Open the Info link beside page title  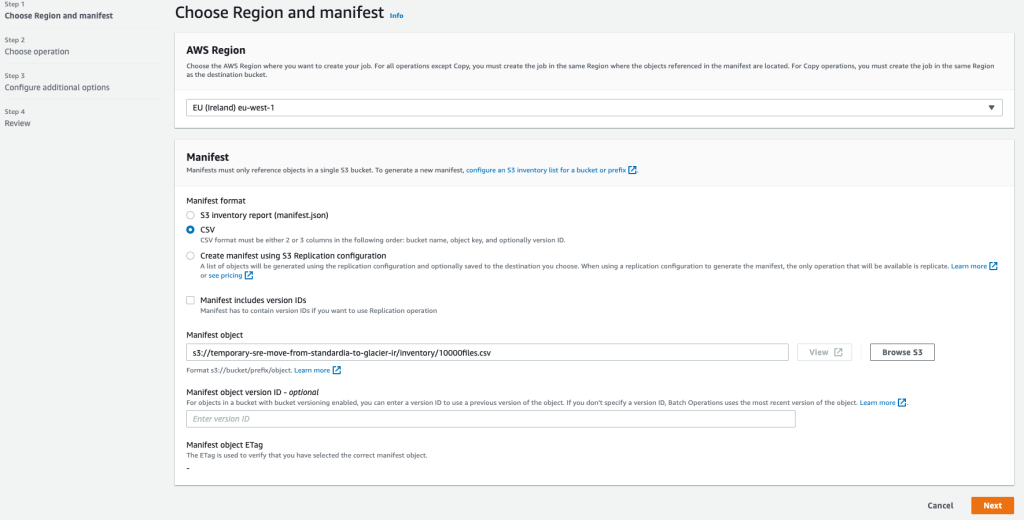pyautogui.click(x=396, y=15)
